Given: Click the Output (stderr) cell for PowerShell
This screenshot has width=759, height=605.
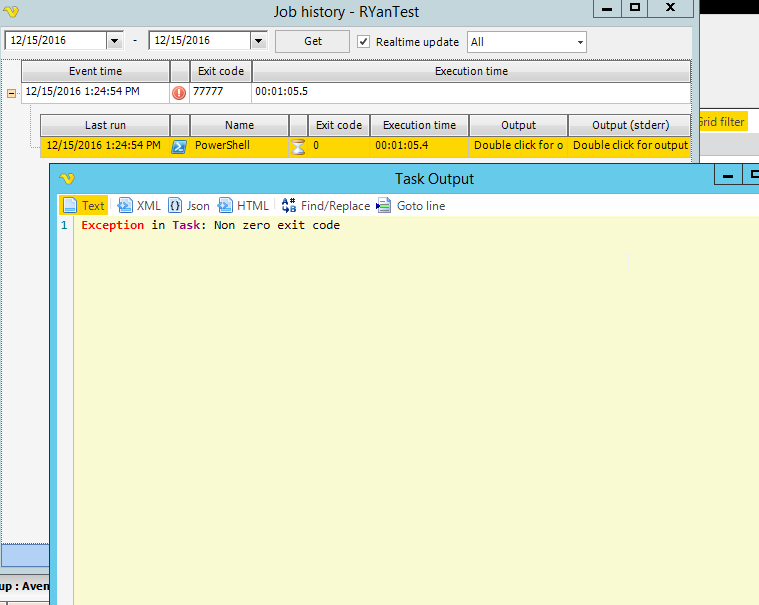Looking at the screenshot, I should click(x=629, y=146).
